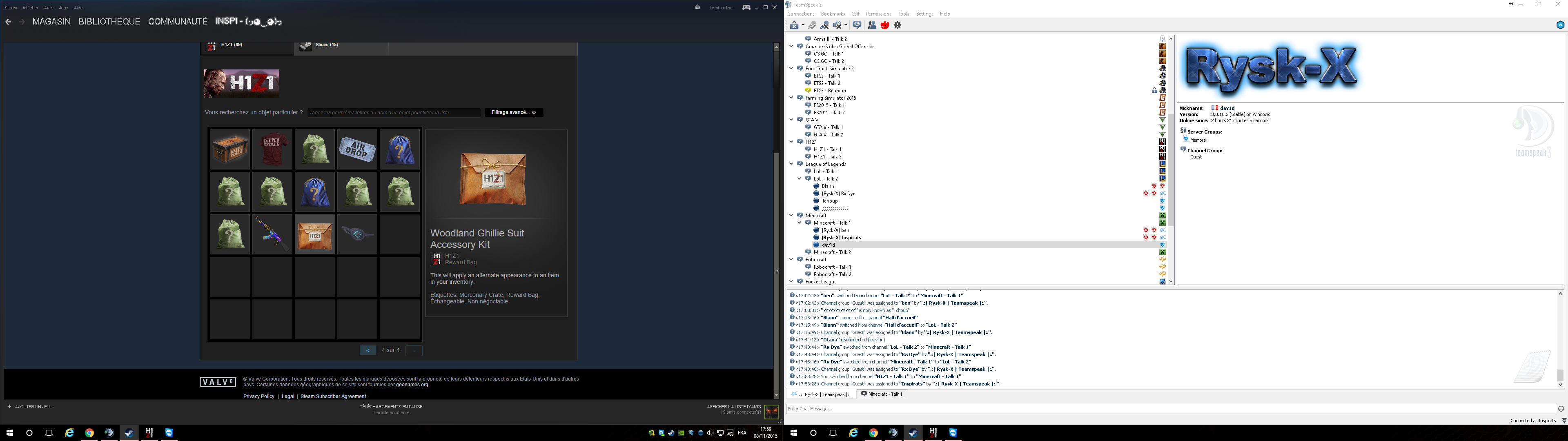Toggle away status icon in TeamSpeak toolbar
Viewport: 1568px width, 441px height.
[794, 25]
